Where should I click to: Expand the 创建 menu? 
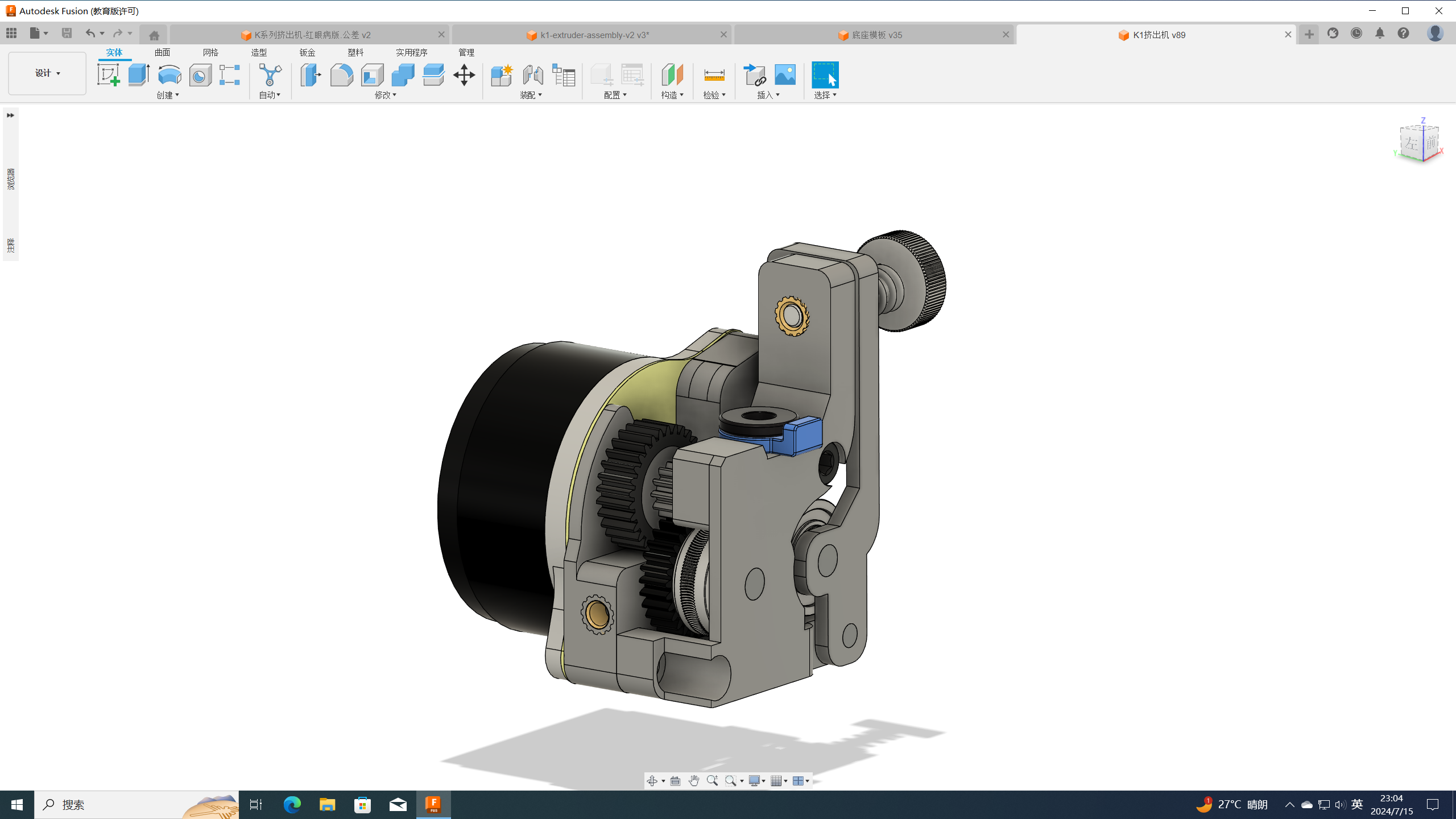pyautogui.click(x=168, y=95)
